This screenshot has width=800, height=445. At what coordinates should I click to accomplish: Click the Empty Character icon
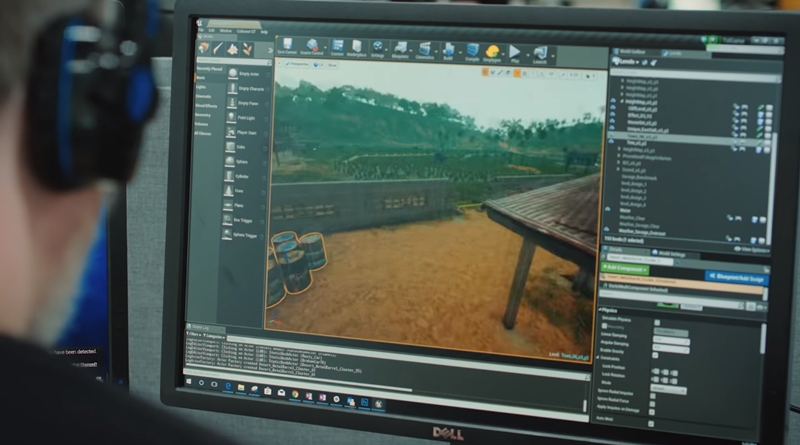(x=232, y=88)
